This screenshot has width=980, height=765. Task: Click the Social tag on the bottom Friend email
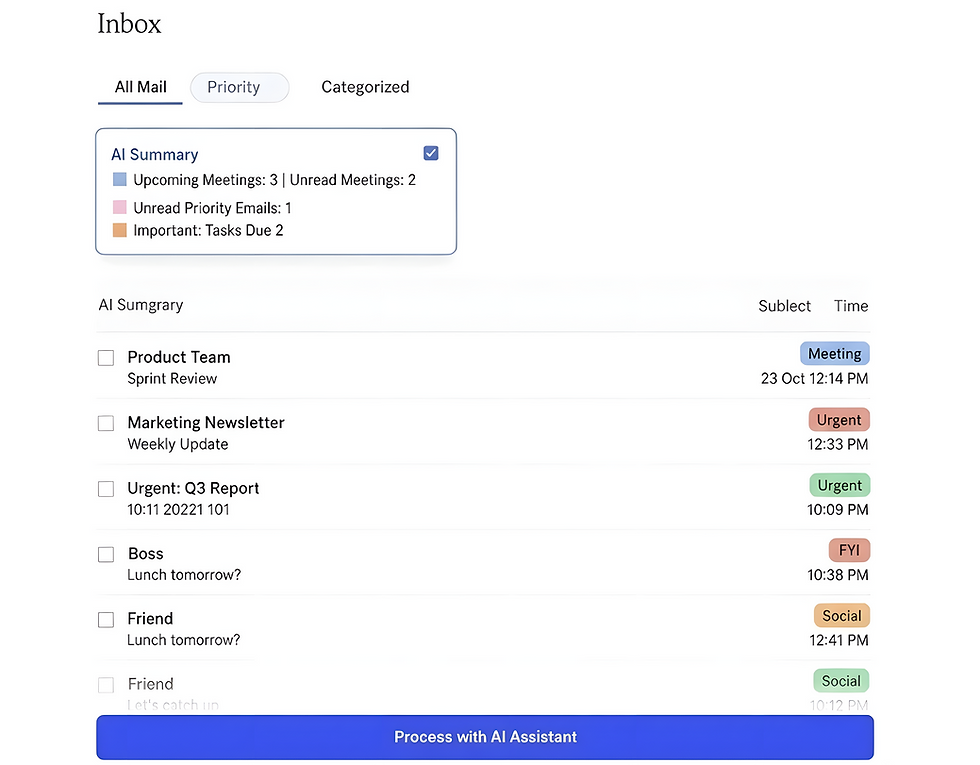pyautogui.click(x=840, y=680)
